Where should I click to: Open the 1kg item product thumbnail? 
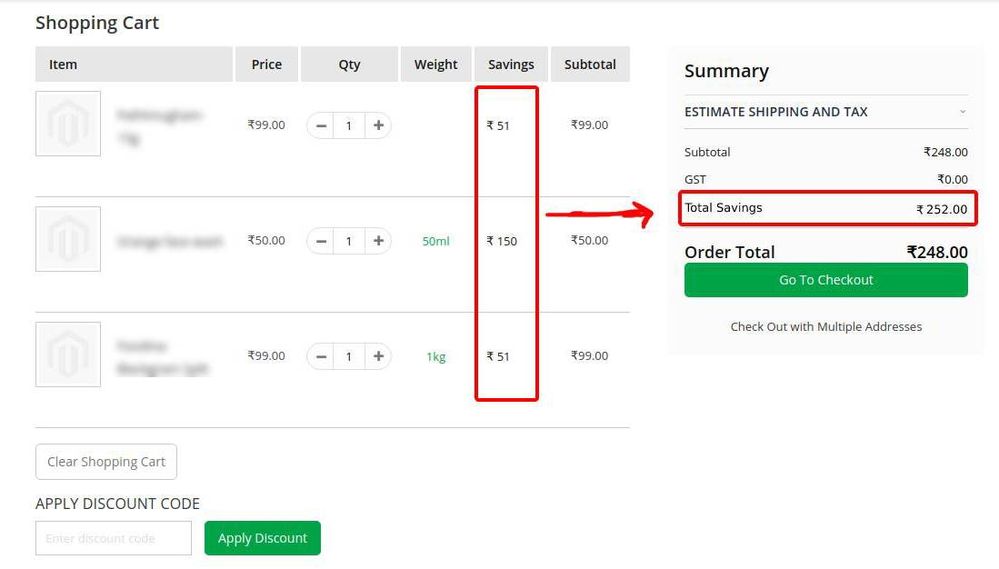coord(68,354)
